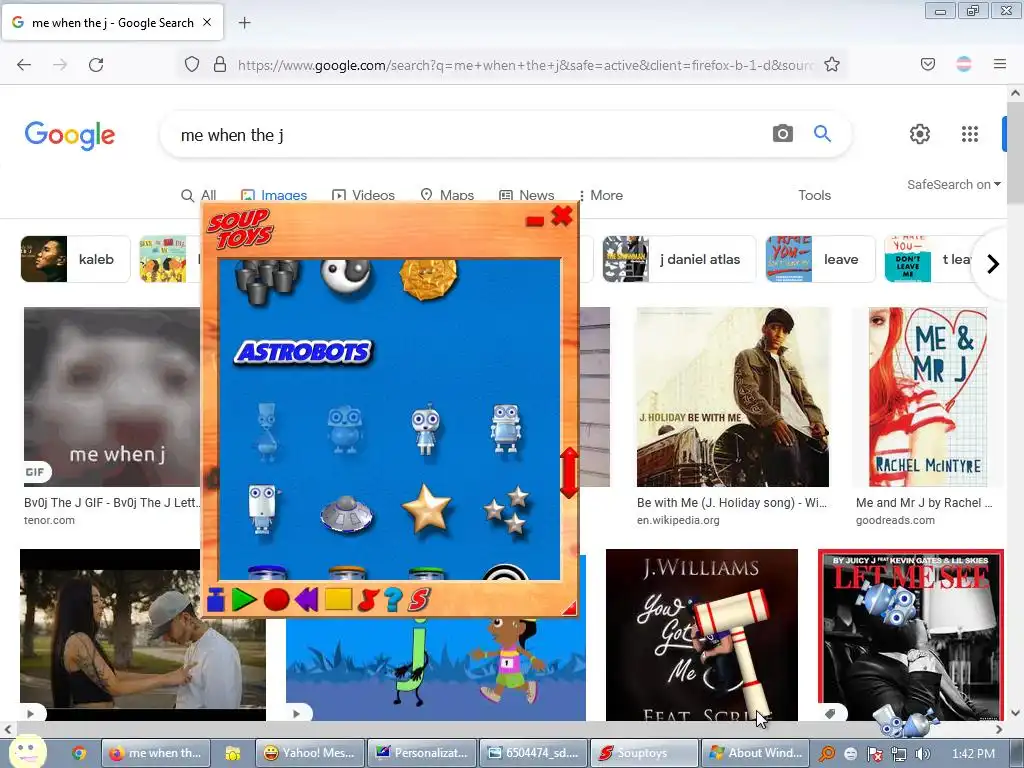Show site tracking protection shield info
Viewport: 1024px width, 768px height.
point(191,64)
